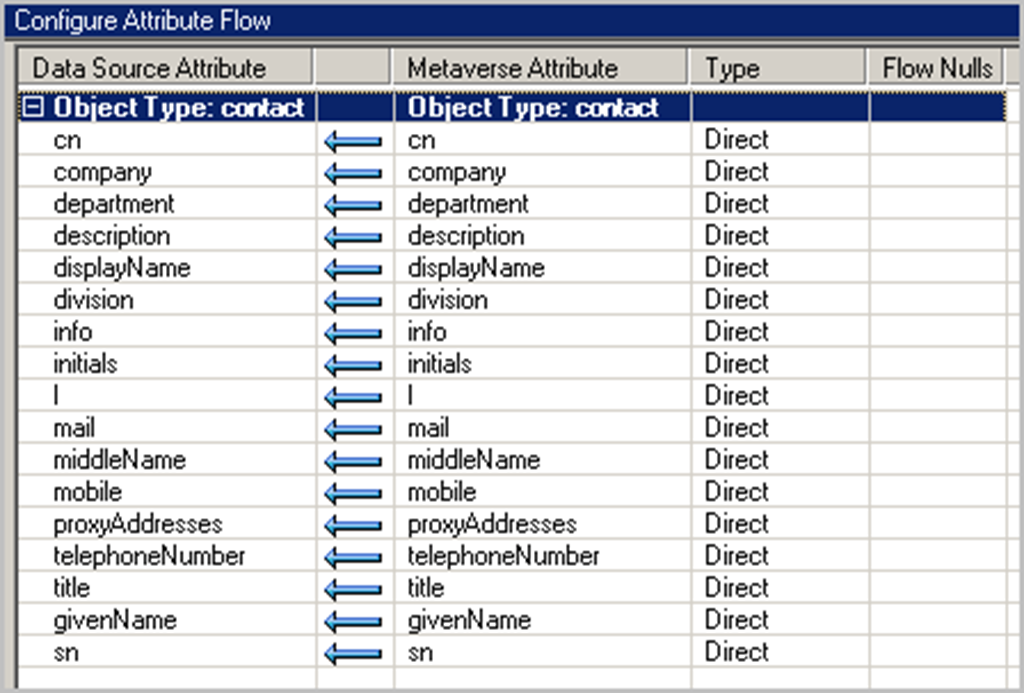Select the department data source attribute
The height and width of the screenshot is (693, 1024).
114,204
